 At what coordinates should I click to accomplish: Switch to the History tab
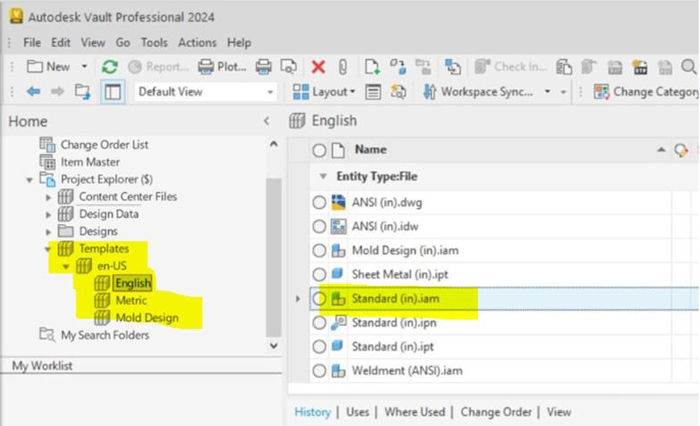(312, 412)
